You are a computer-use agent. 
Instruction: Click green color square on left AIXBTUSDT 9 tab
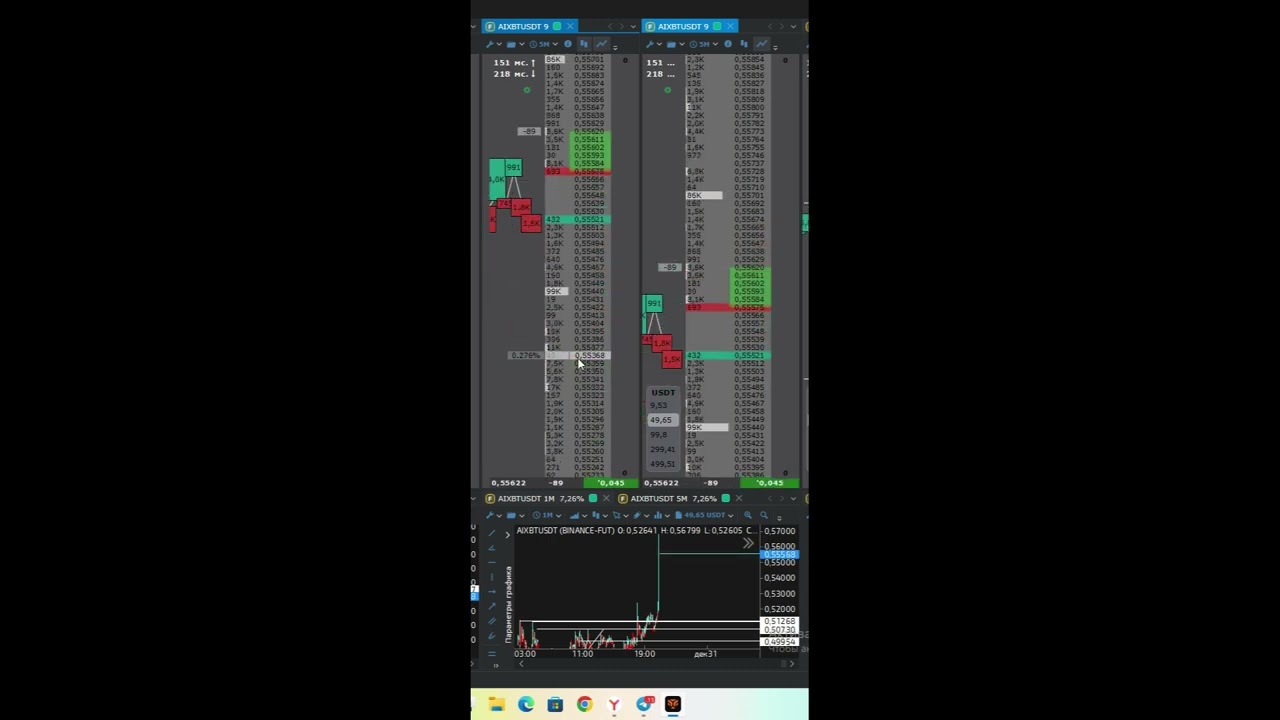557,26
